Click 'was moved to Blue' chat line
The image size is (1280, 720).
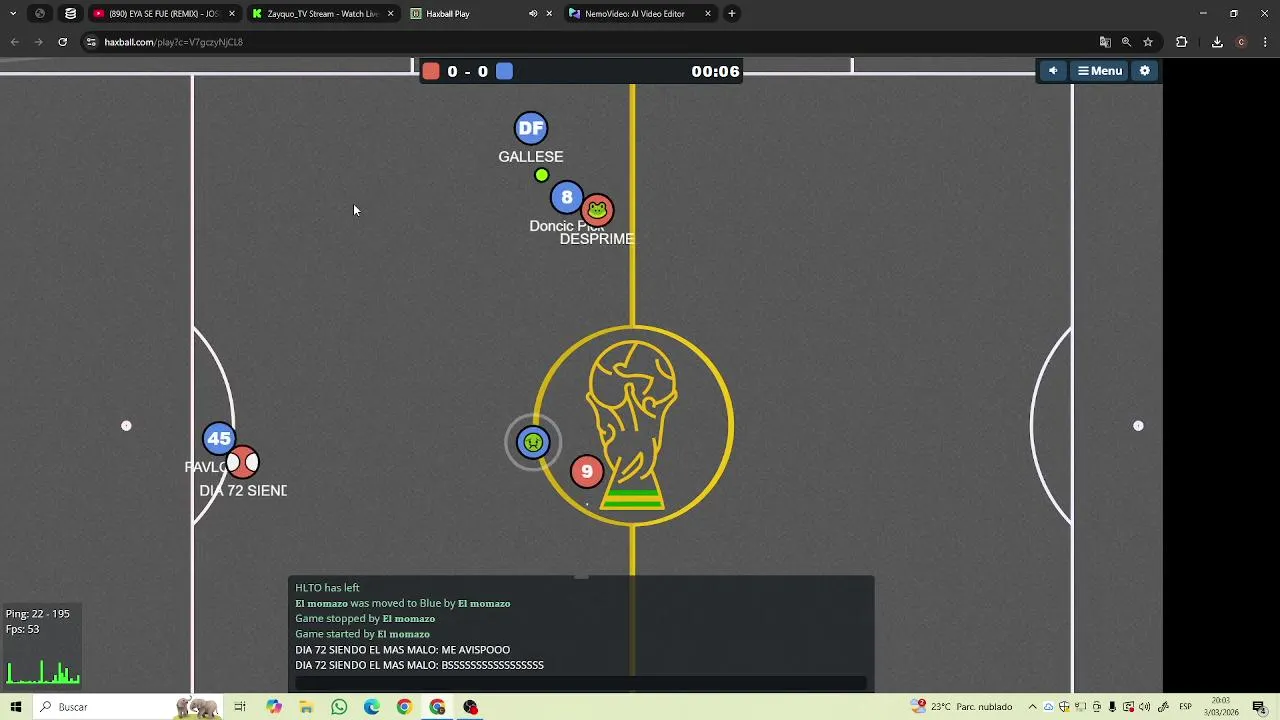point(403,604)
